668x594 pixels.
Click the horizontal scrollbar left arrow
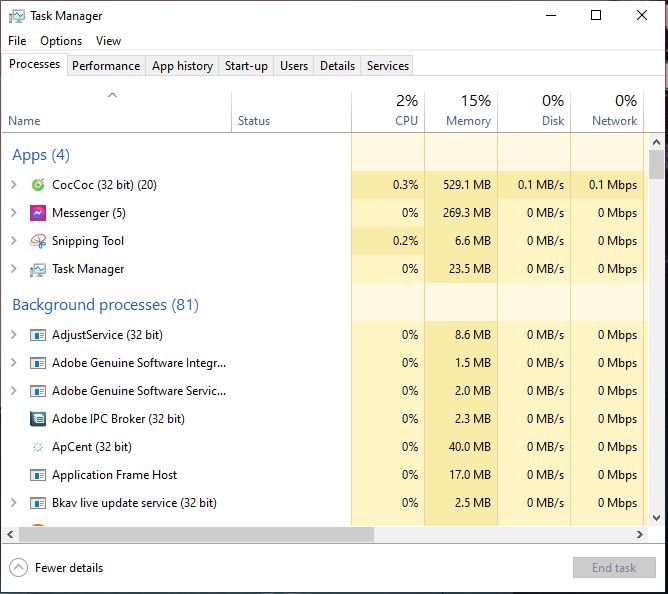pos(10,535)
